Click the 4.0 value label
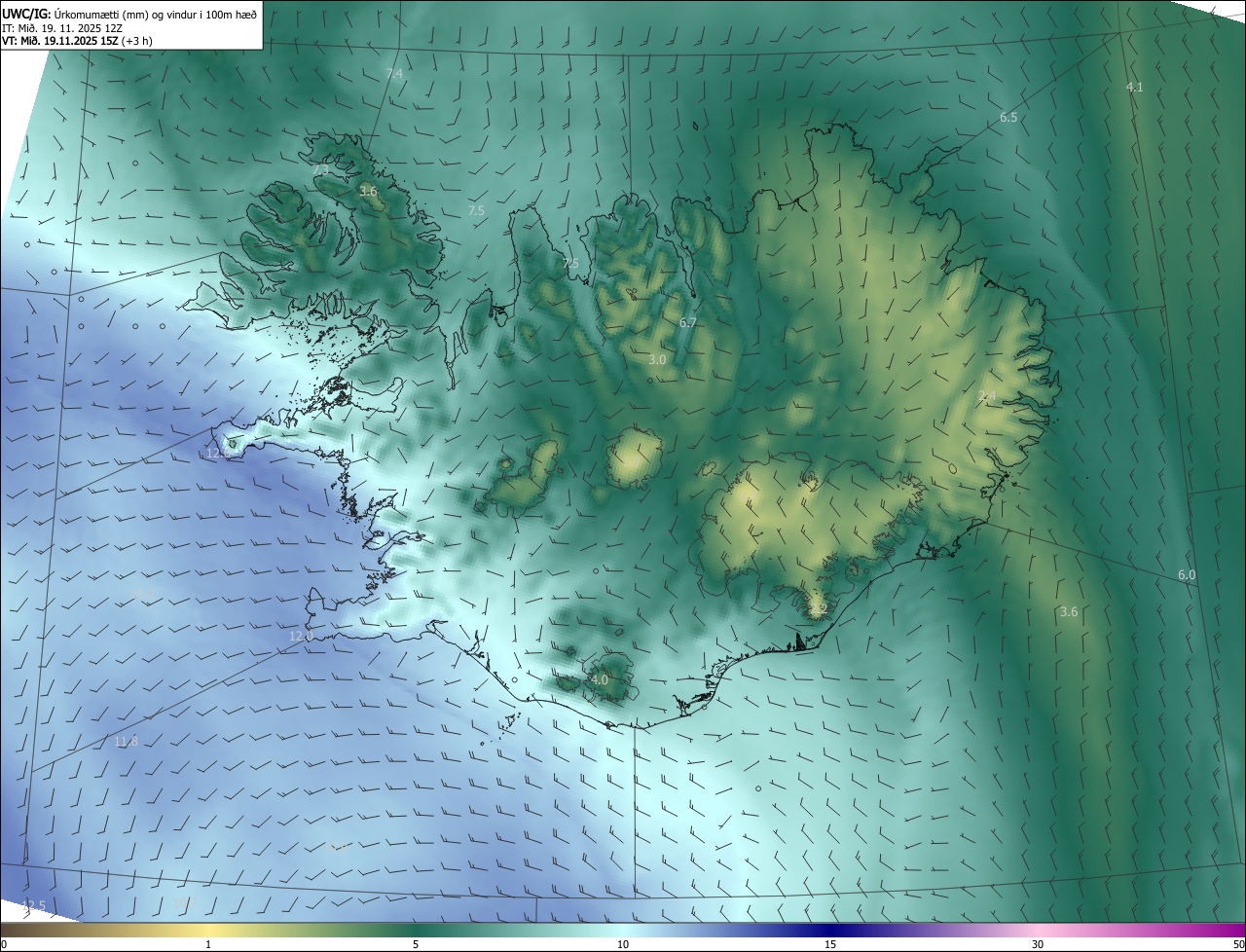 (x=599, y=680)
